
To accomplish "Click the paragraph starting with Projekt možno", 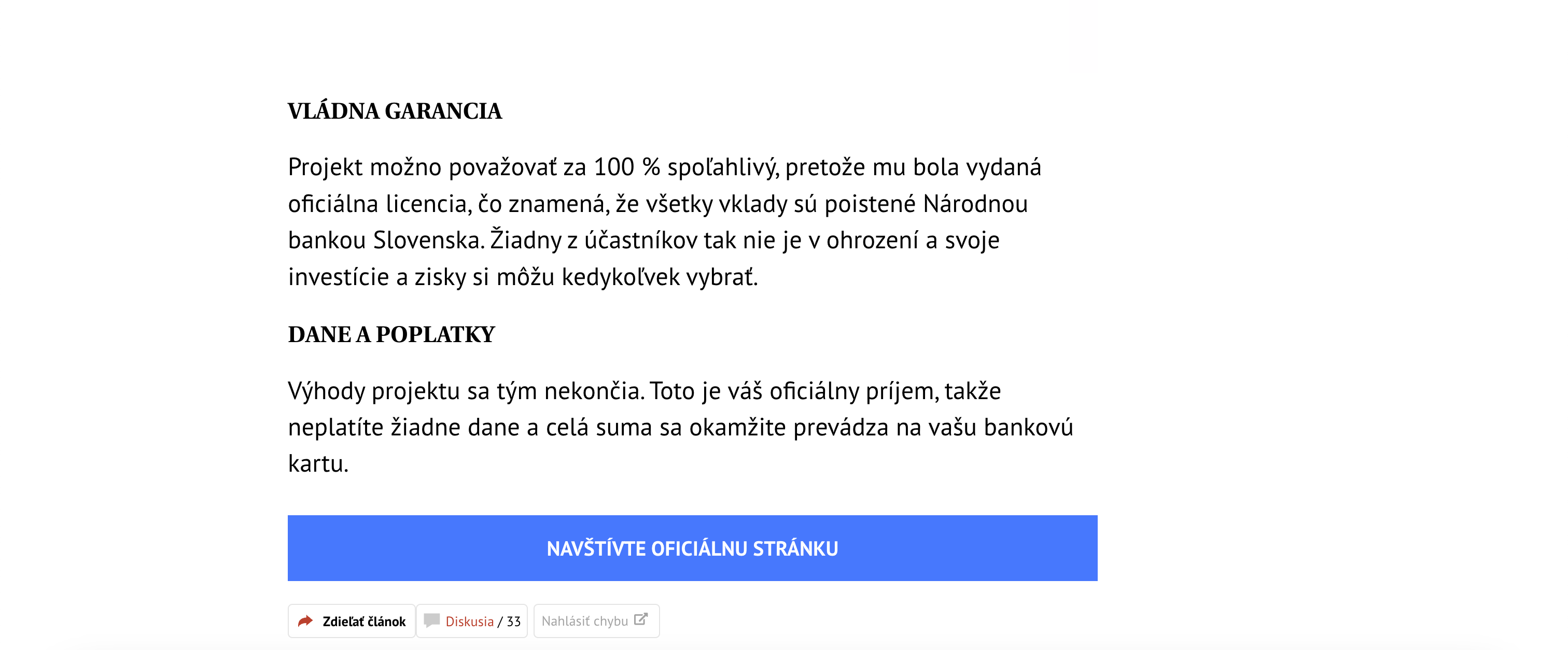I will pos(664,221).
